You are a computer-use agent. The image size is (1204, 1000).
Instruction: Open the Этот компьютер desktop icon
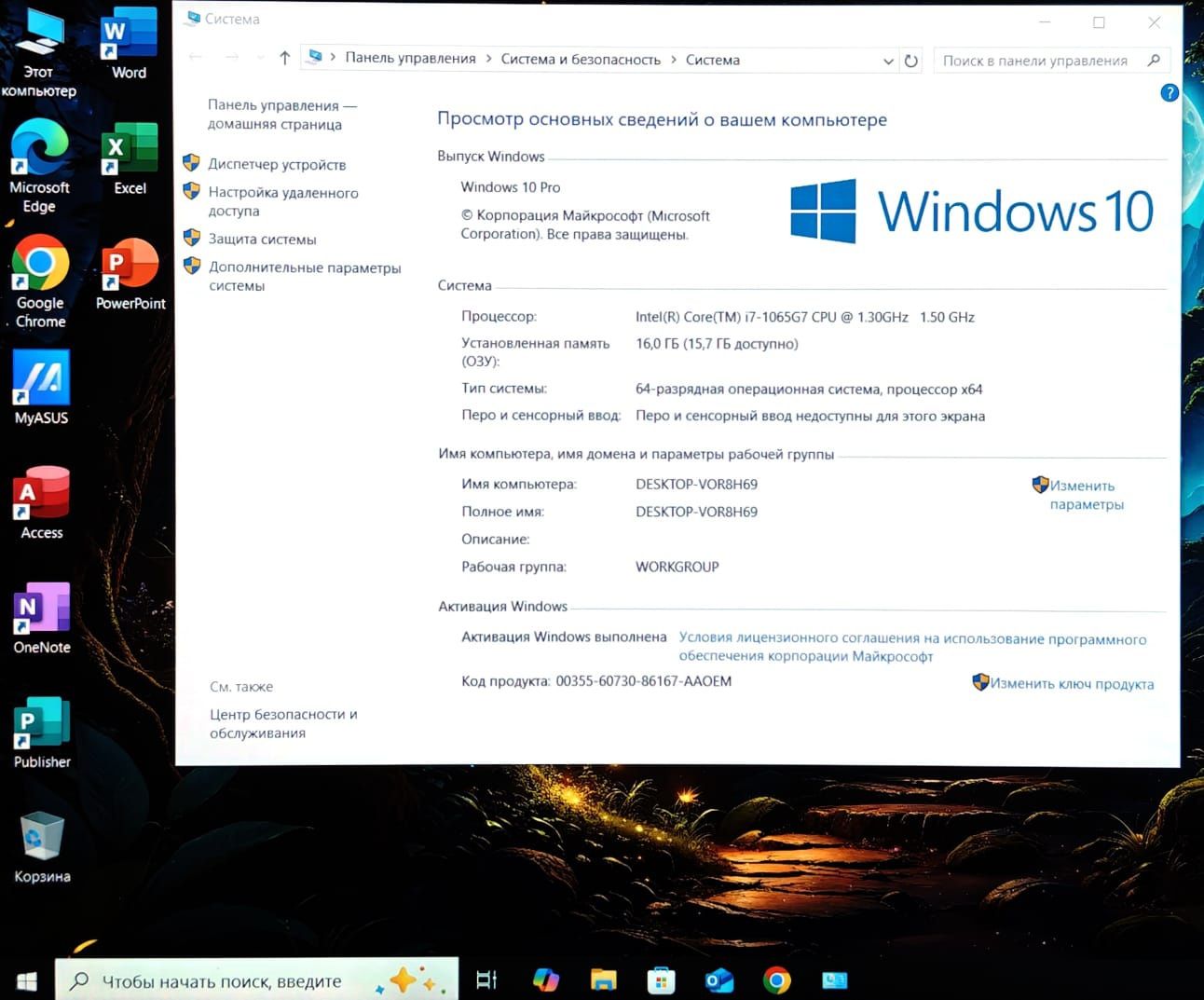click(39, 51)
